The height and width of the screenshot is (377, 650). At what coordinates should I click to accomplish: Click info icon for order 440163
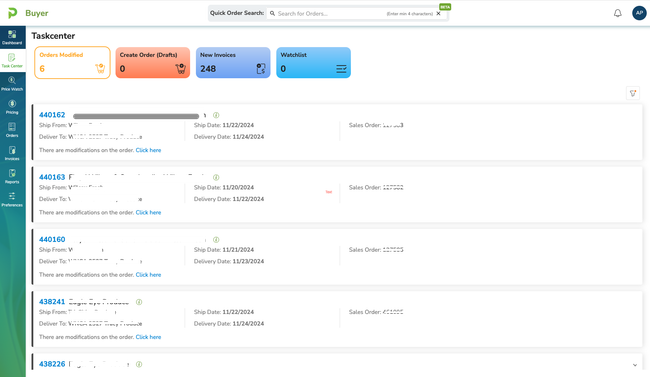216,178
